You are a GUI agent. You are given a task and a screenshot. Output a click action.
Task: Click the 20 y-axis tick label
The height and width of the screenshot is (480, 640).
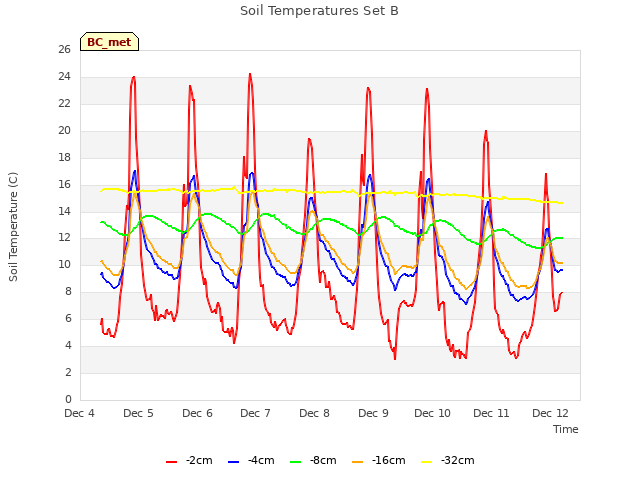[64, 130]
